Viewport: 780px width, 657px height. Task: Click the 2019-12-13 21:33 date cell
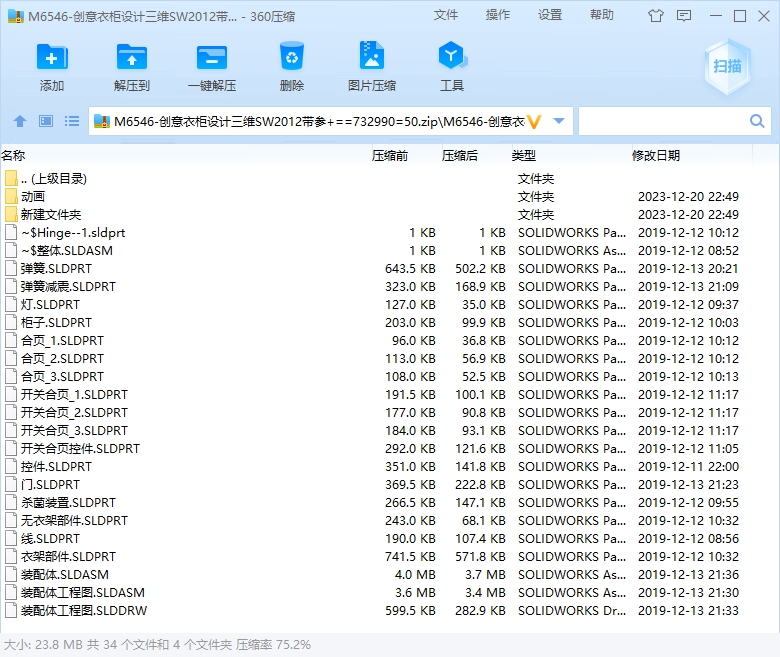click(688, 610)
